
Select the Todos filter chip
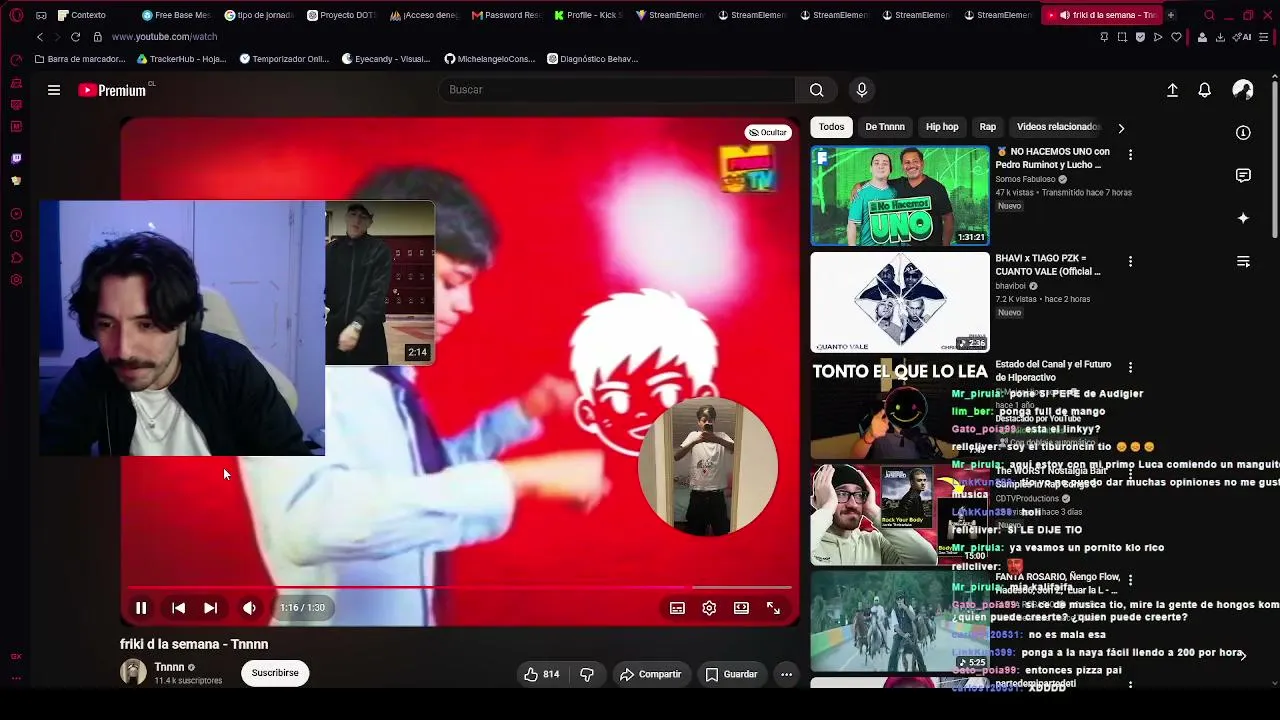[832, 127]
